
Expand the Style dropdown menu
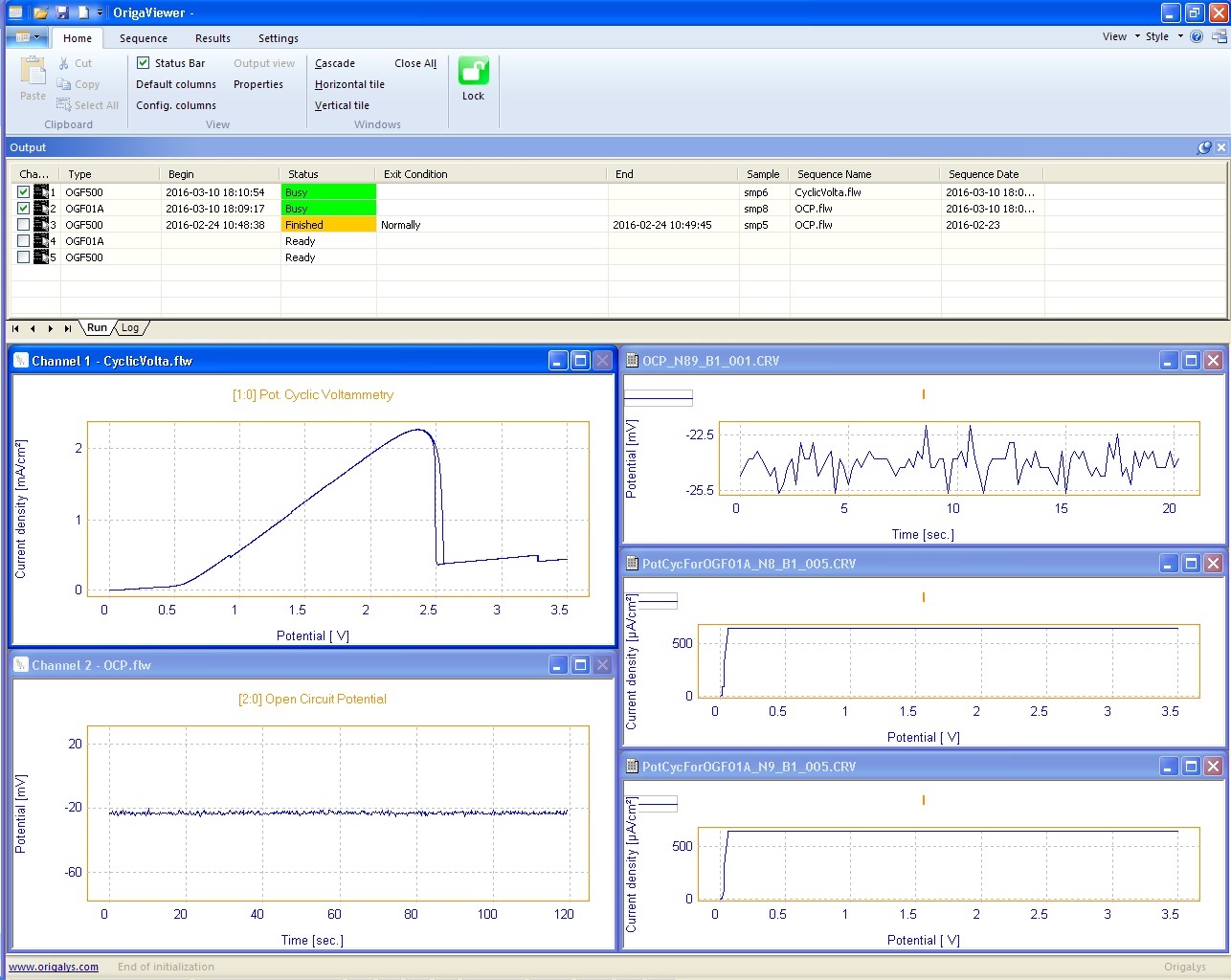pos(1163,37)
